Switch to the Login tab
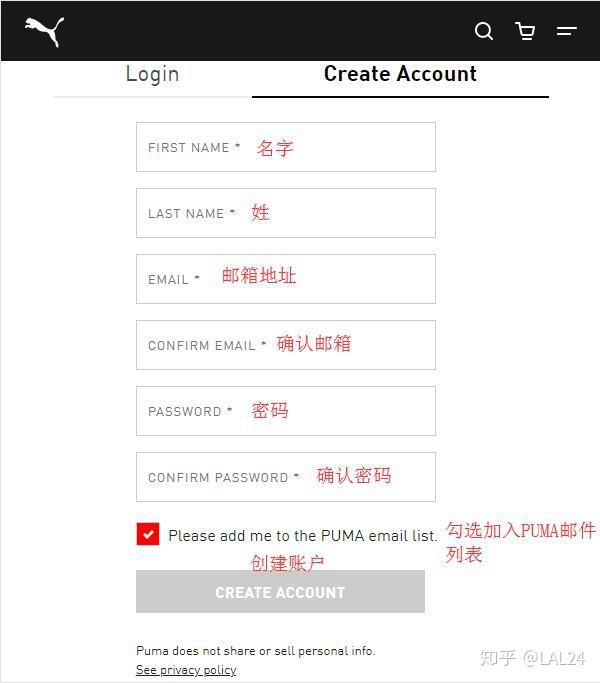This screenshot has width=600, height=683. pos(152,74)
